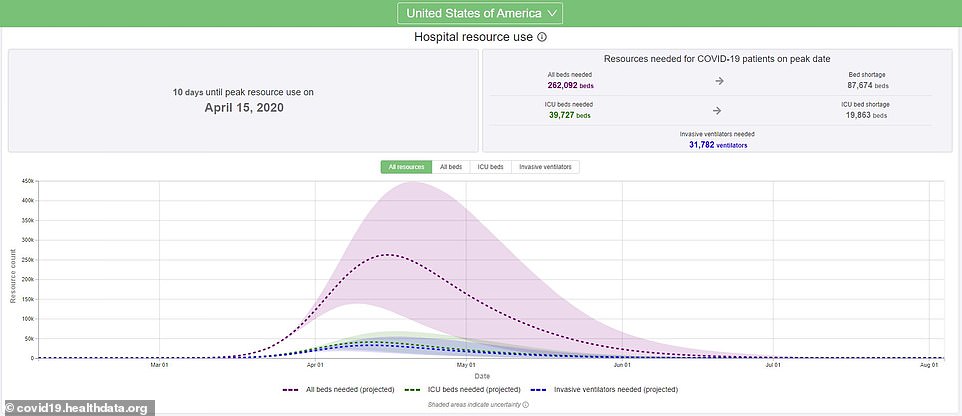Switch to the ICU beds tab
The image size is (962, 416).
[x=490, y=167]
